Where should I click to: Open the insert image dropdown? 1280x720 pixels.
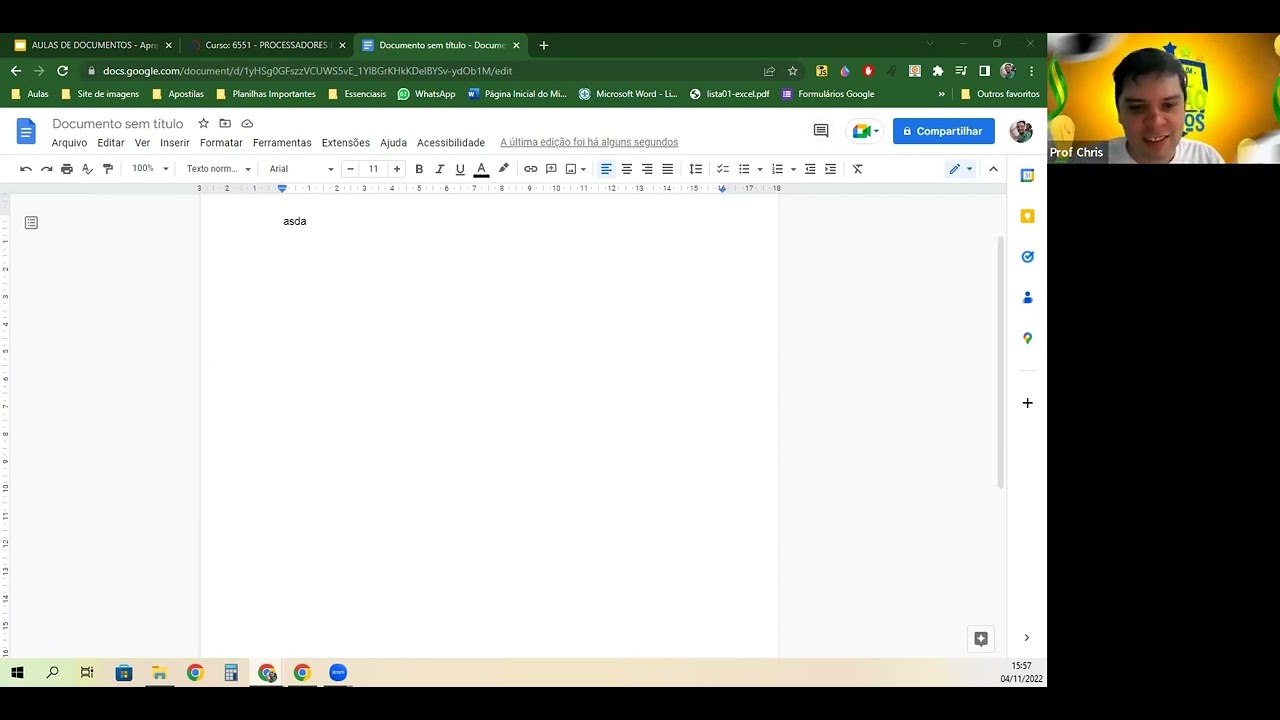tap(575, 169)
